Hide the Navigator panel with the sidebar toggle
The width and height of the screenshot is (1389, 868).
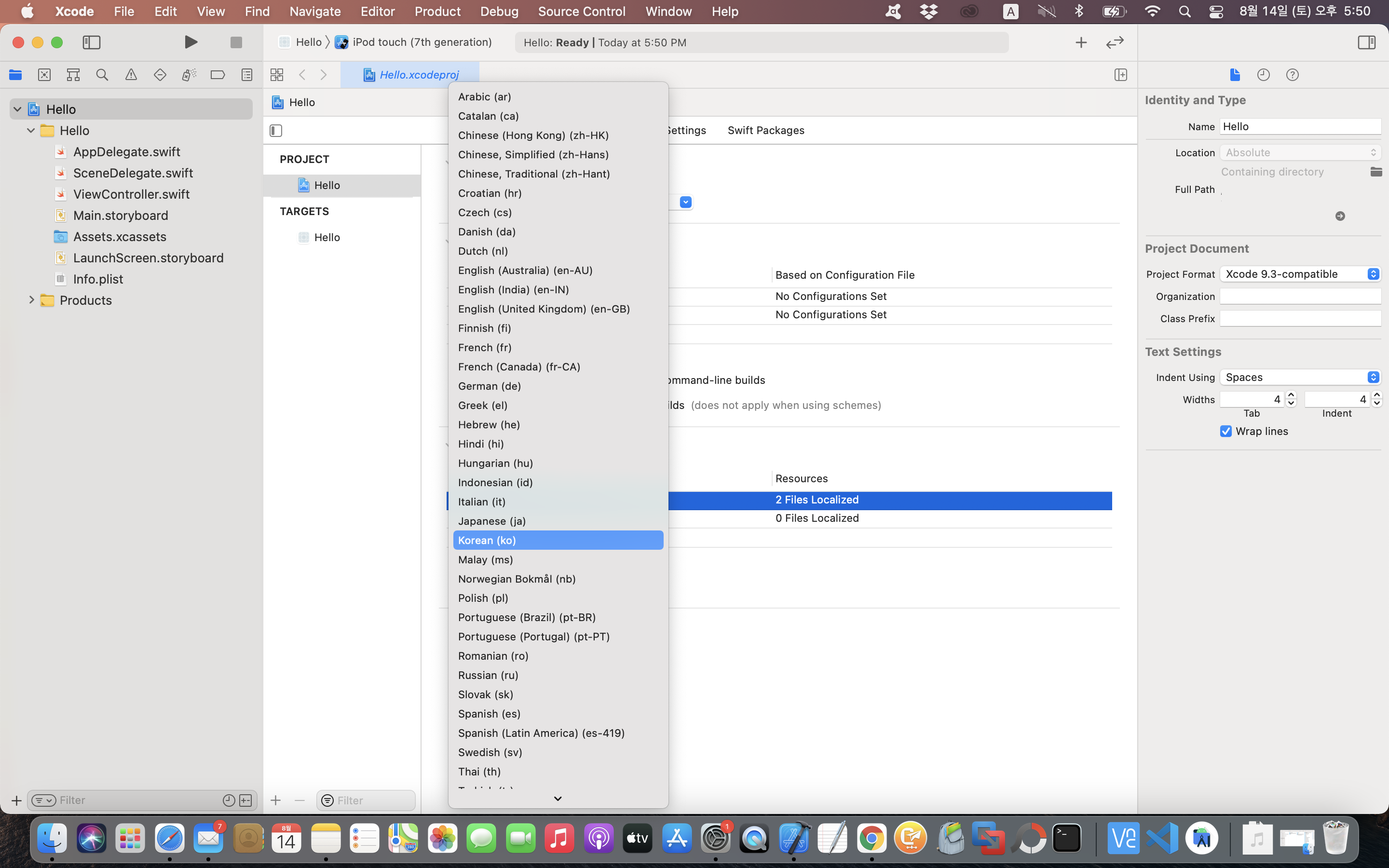pos(92,42)
